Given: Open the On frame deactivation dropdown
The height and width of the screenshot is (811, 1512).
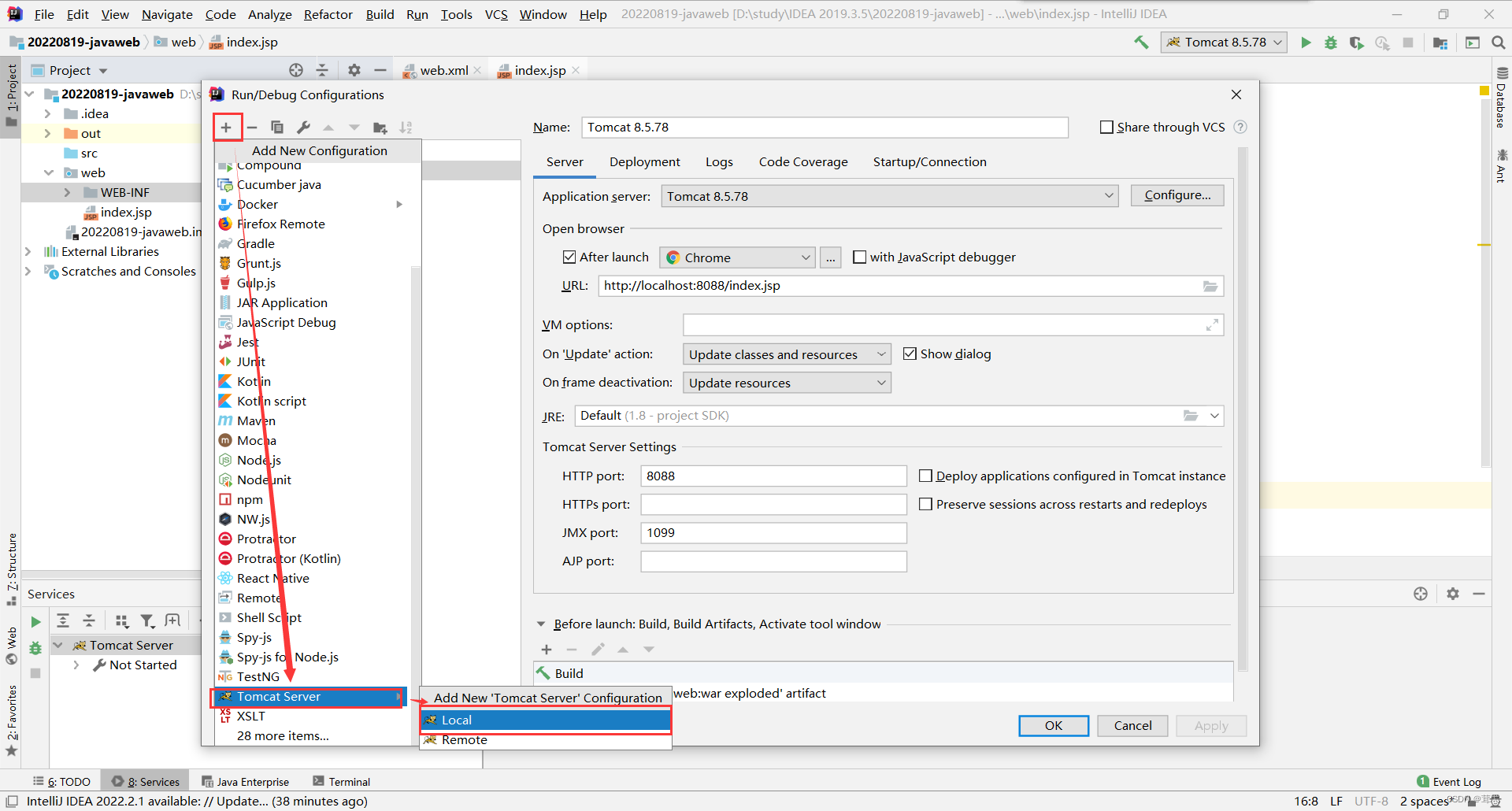Looking at the screenshot, I should point(787,383).
